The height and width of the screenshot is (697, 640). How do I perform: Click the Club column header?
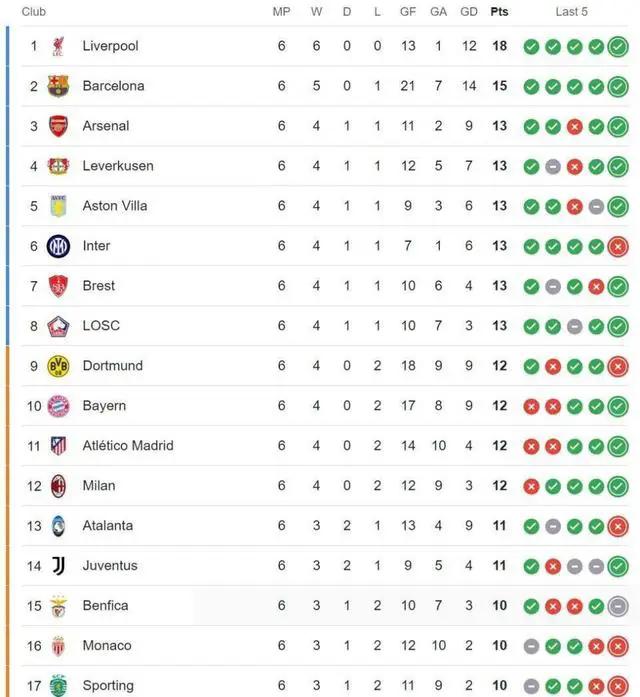click(34, 12)
